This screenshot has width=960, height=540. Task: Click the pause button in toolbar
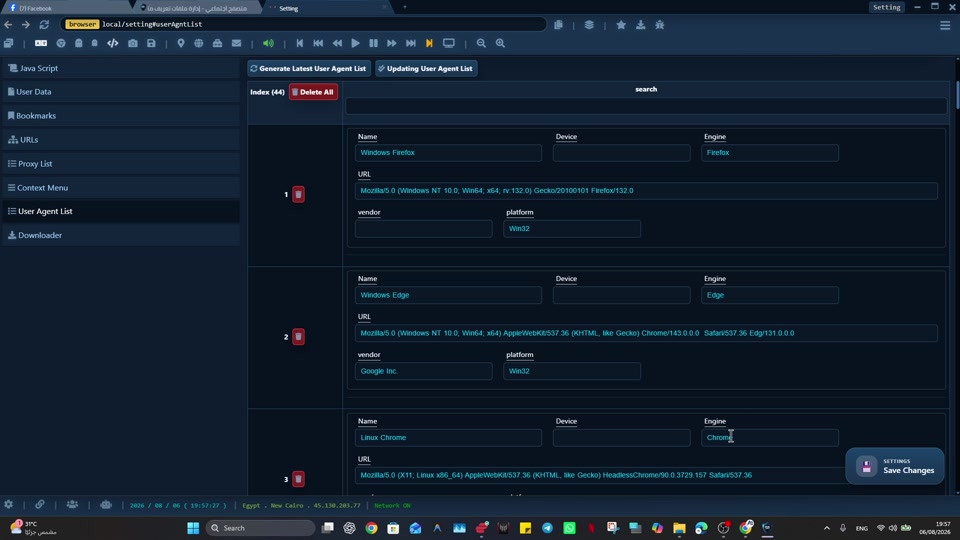point(373,43)
